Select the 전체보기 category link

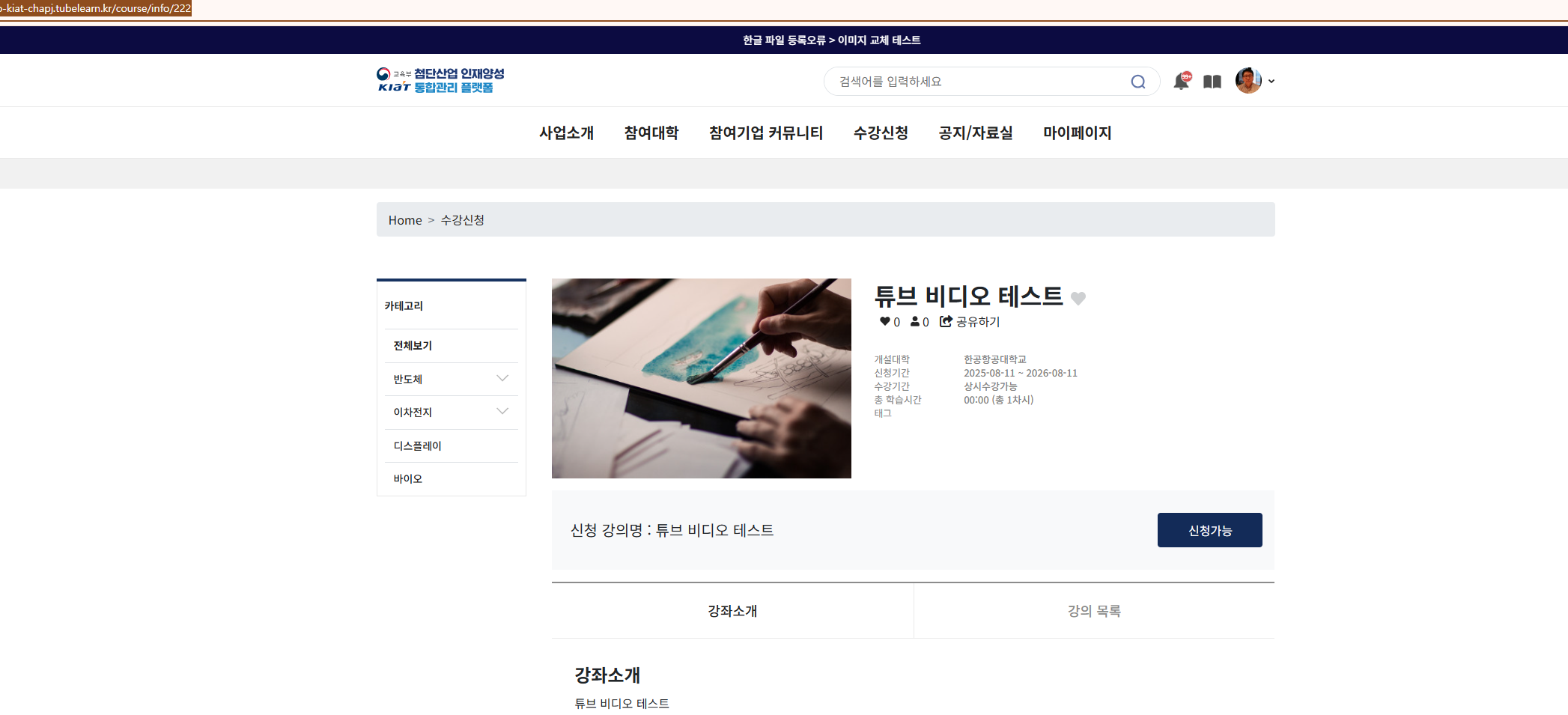click(412, 345)
